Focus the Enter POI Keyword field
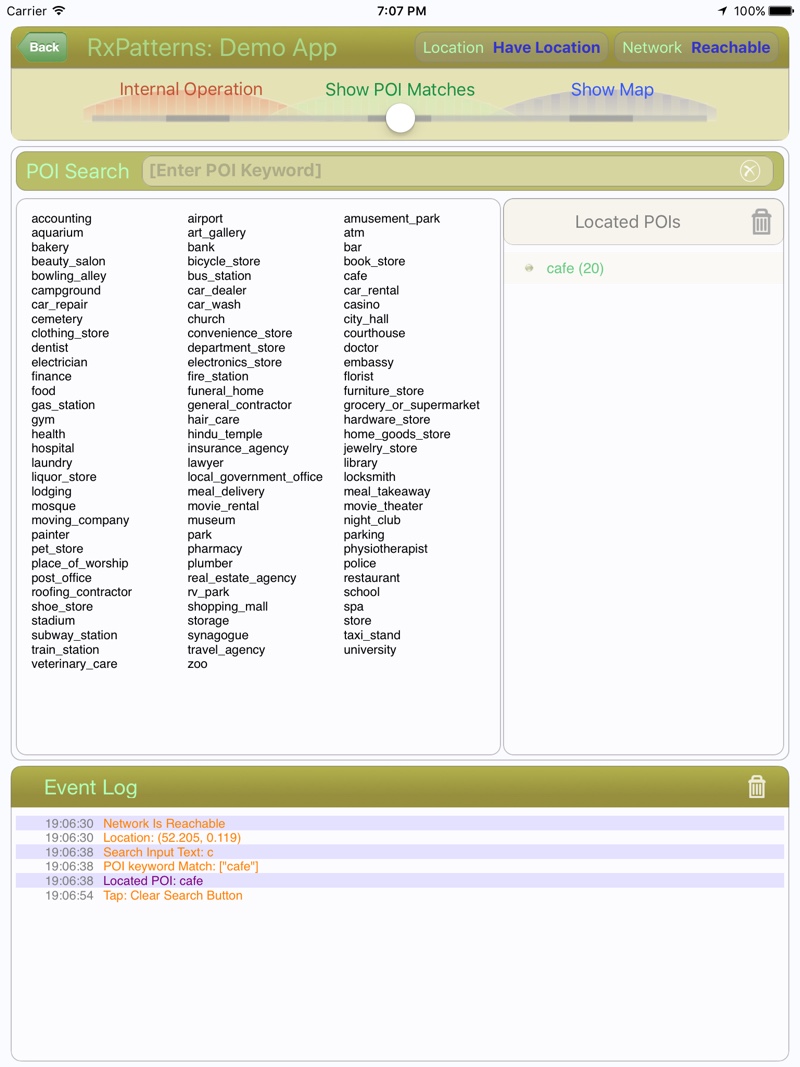800x1067 pixels. [458, 171]
